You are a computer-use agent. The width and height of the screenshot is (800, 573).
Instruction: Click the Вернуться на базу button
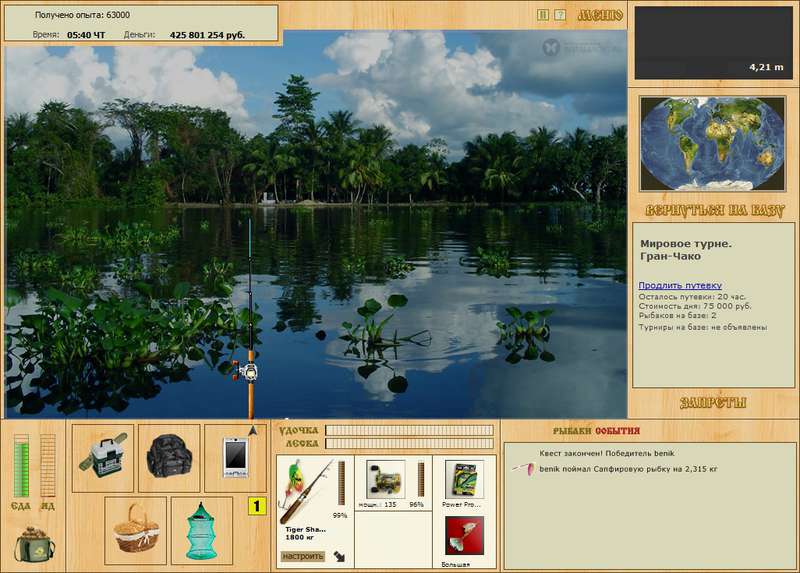(714, 211)
